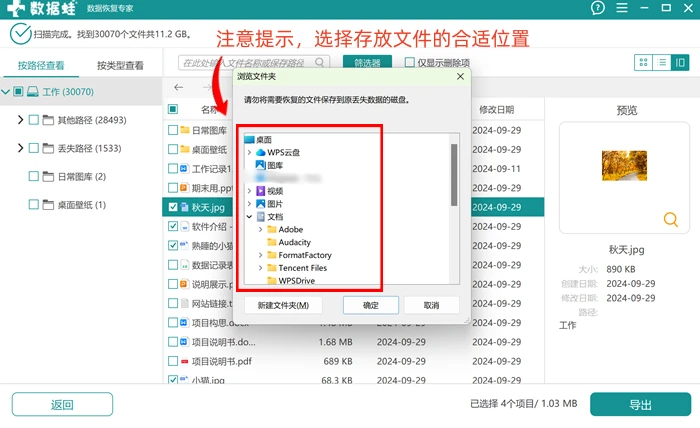Click 新建文件夹(M) button

click(x=283, y=305)
